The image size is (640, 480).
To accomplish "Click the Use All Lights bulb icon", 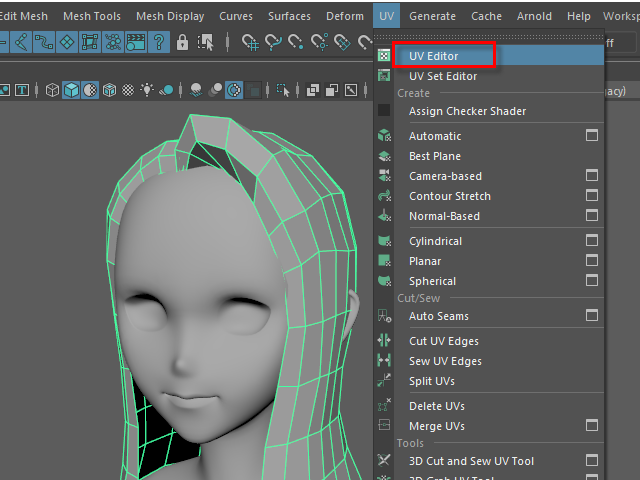I will 149,90.
